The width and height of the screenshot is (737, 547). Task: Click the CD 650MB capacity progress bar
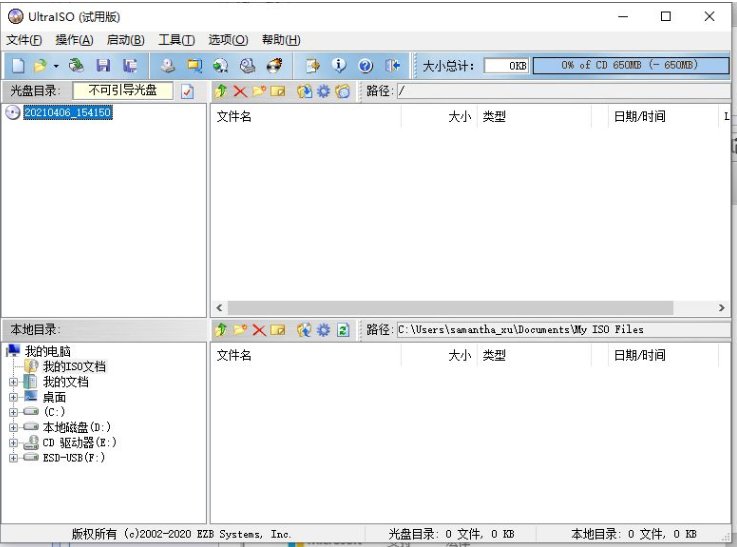[628, 66]
